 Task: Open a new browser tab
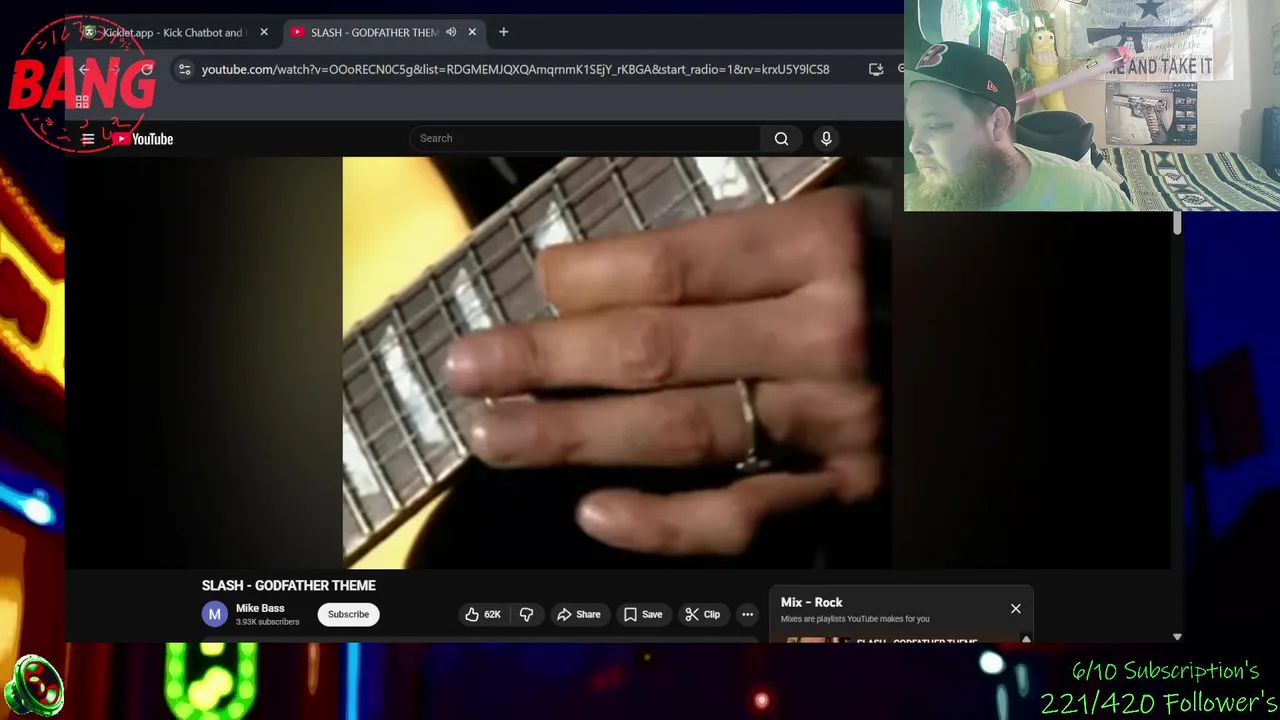point(504,32)
